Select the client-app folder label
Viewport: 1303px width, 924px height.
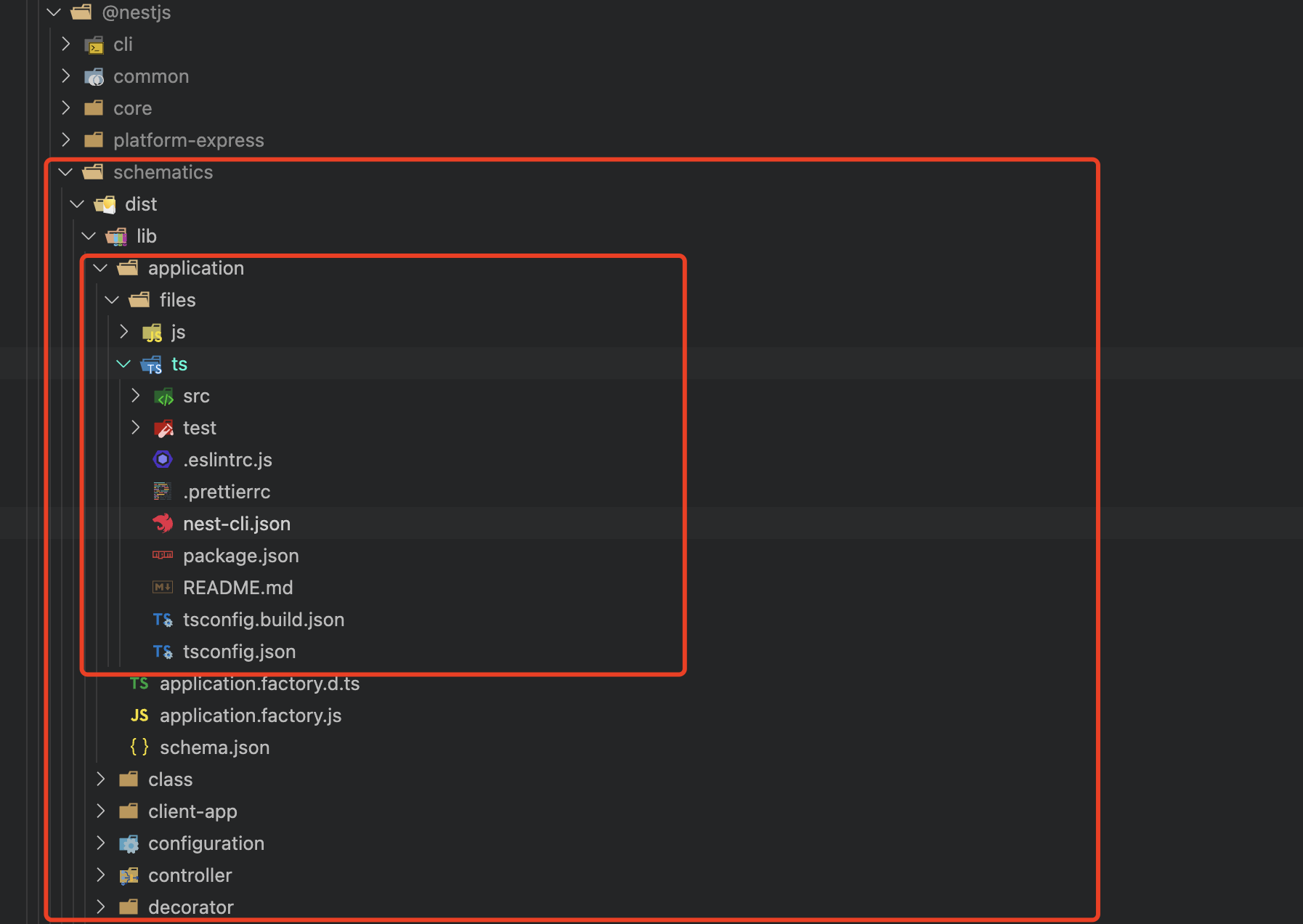(193, 811)
